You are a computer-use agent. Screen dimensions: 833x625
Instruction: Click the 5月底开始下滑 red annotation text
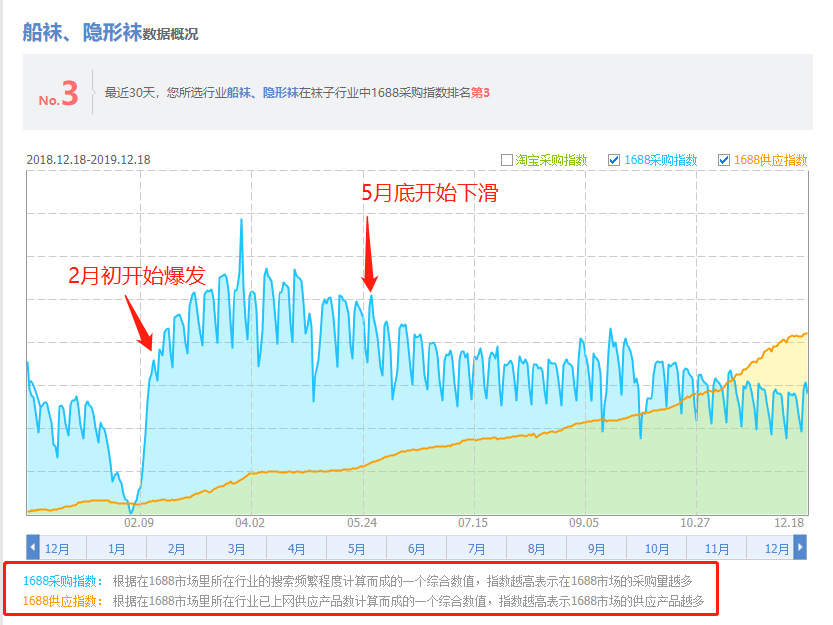pos(429,193)
